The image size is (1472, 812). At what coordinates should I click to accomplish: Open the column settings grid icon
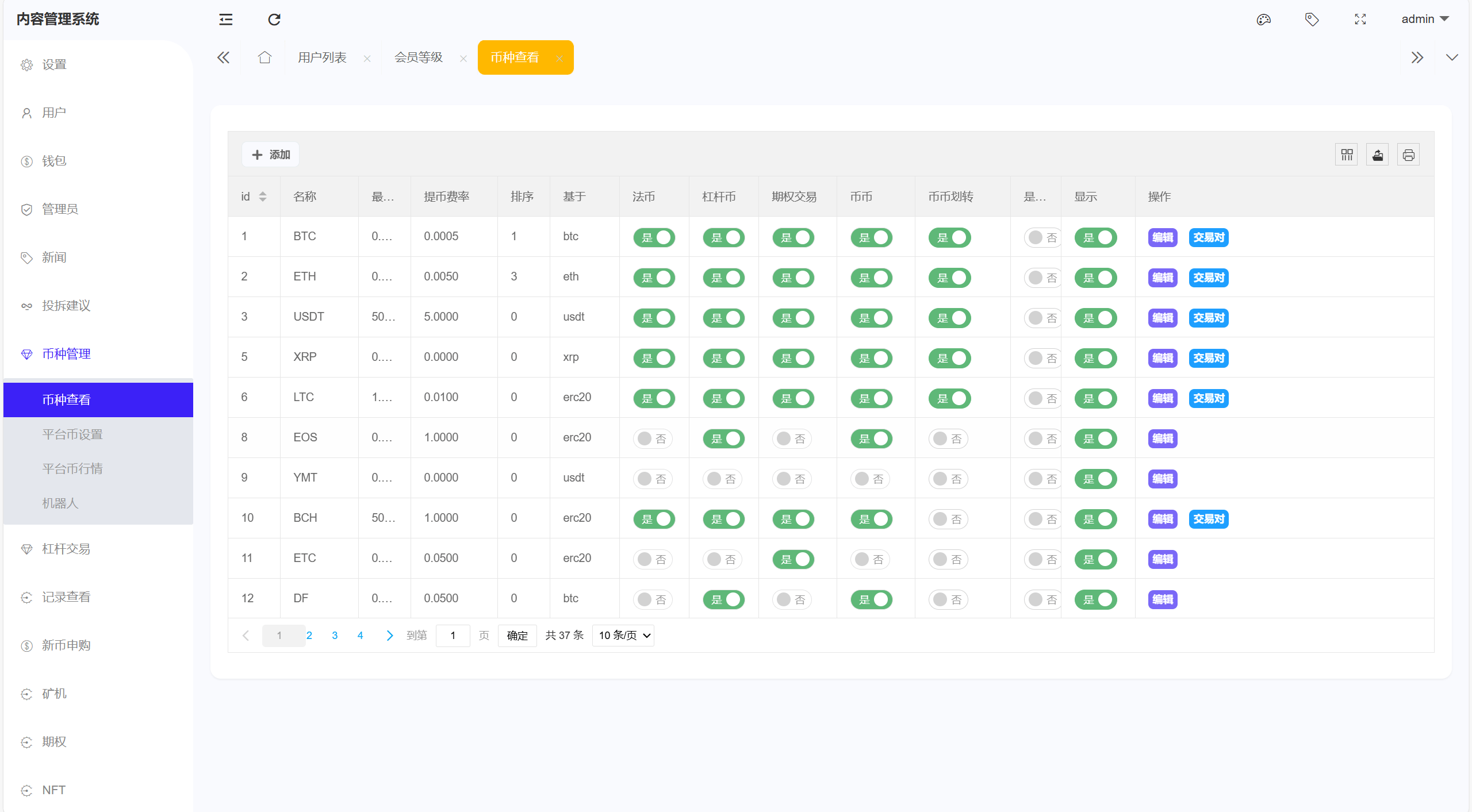(1346, 154)
